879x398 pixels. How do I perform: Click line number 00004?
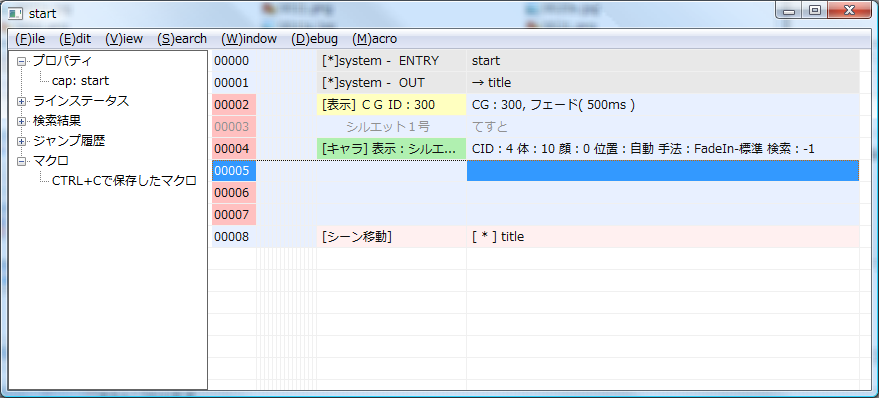234,149
